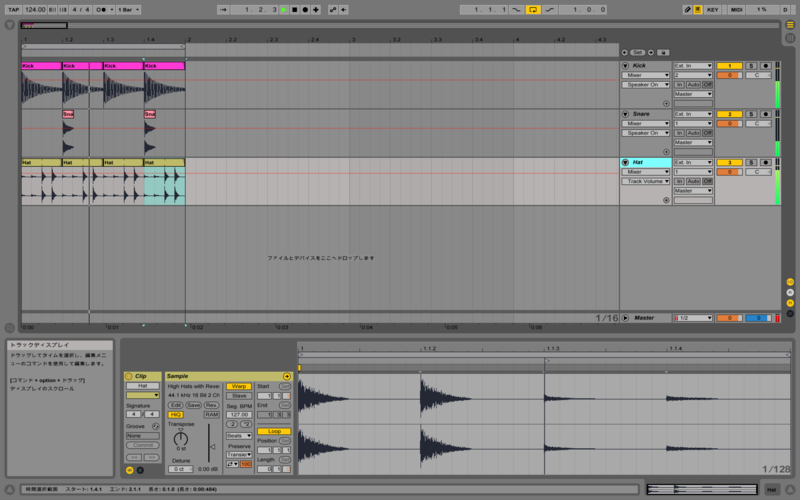Screen dimensions: 800x500
Task: Click the punch-out switch after the loop switch
Action: point(549,10)
